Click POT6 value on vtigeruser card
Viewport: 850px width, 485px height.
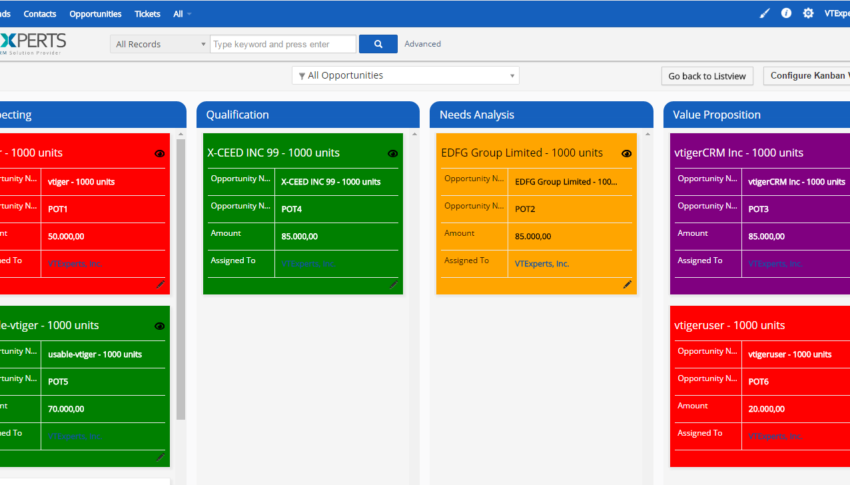pos(758,381)
